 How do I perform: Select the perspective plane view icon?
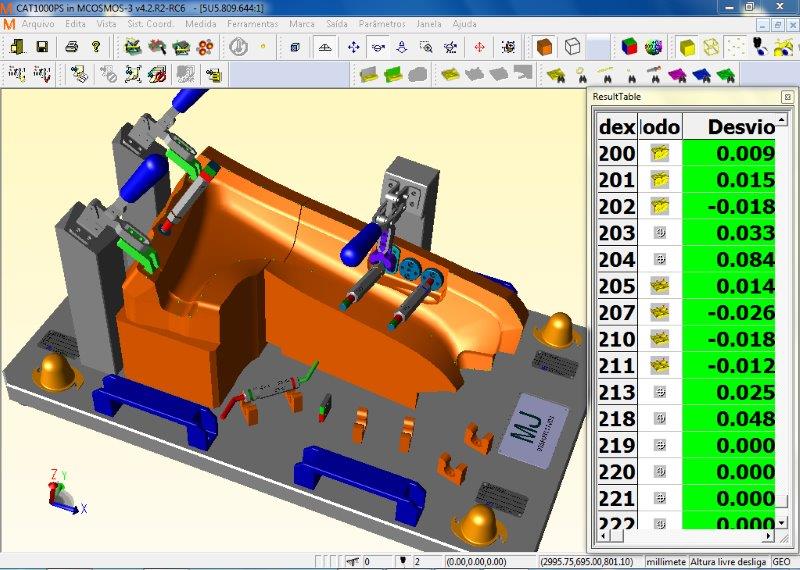point(325,48)
